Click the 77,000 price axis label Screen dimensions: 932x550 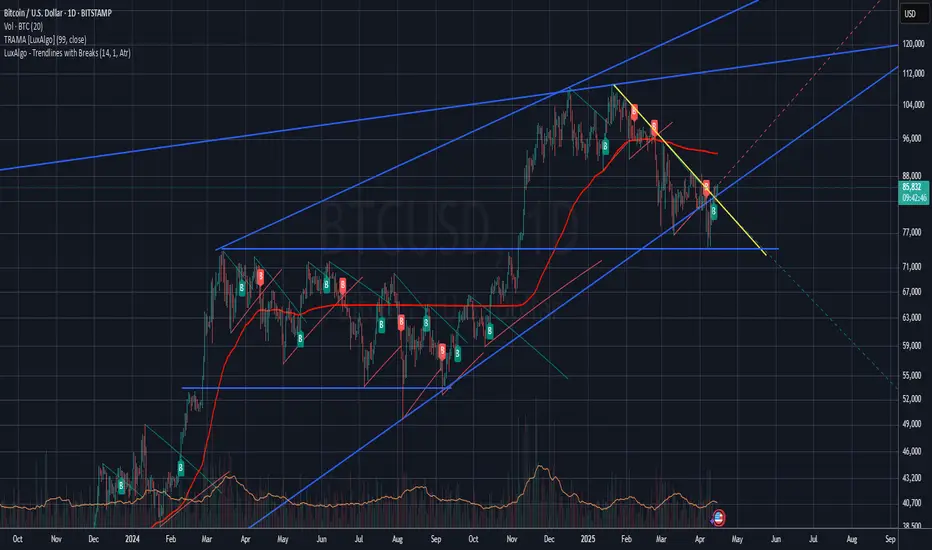coord(911,232)
